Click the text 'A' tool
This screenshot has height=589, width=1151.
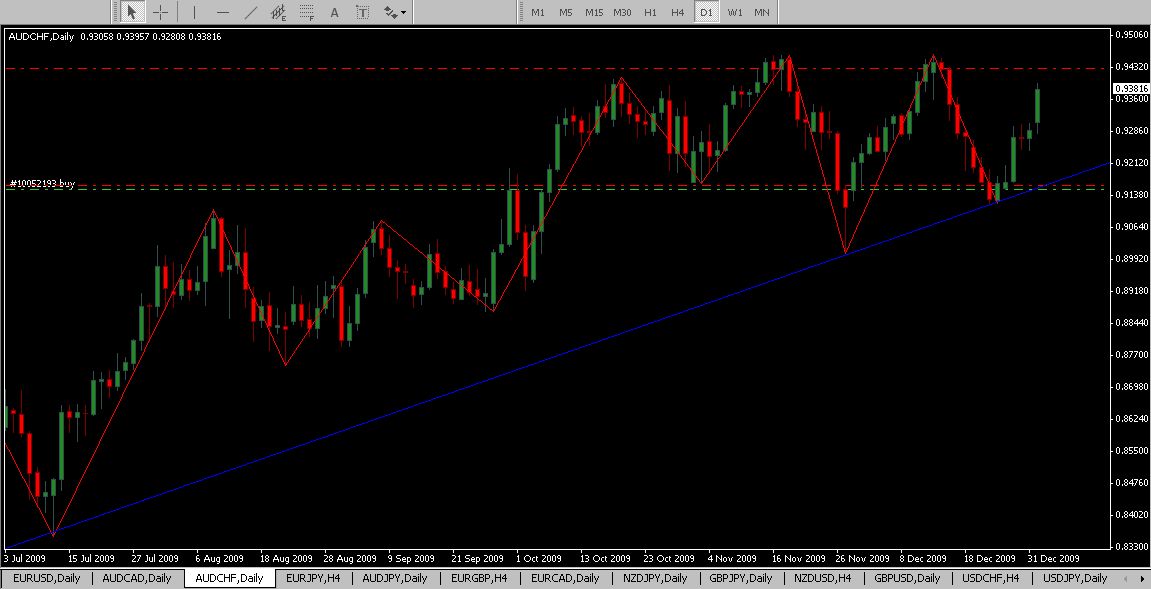point(334,13)
